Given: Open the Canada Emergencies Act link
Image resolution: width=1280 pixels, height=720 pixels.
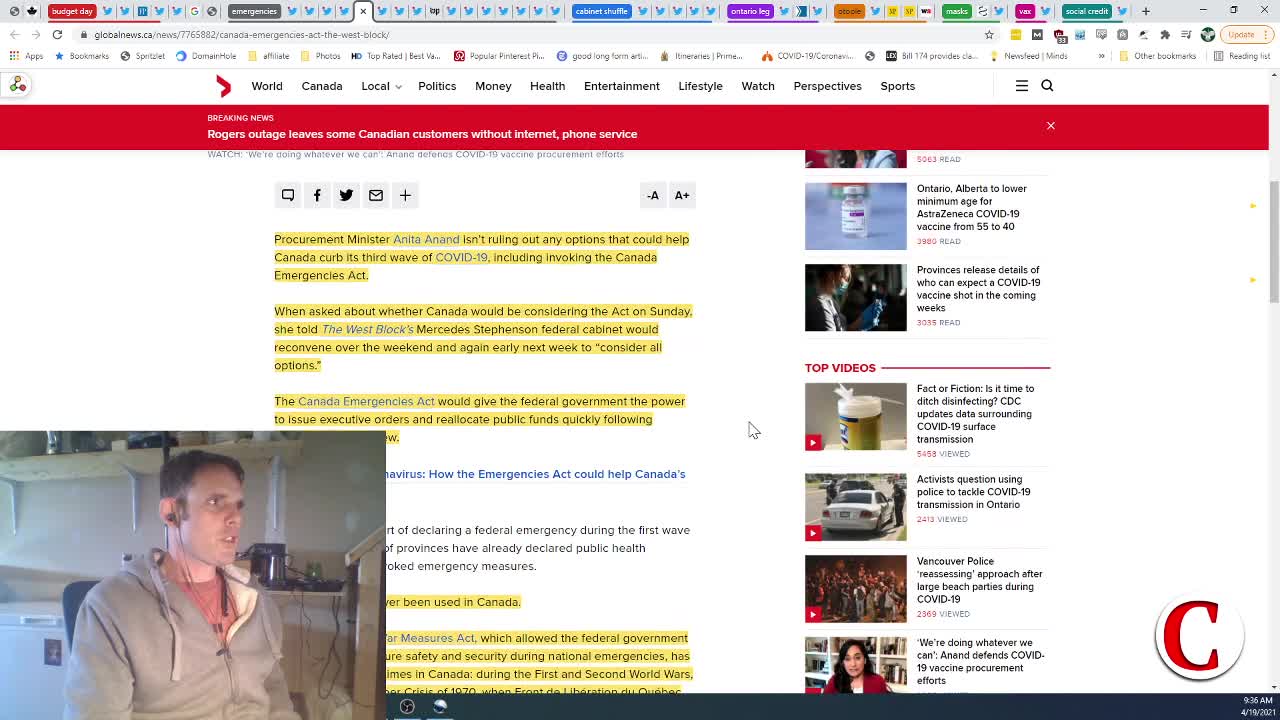Looking at the screenshot, I should [x=366, y=401].
